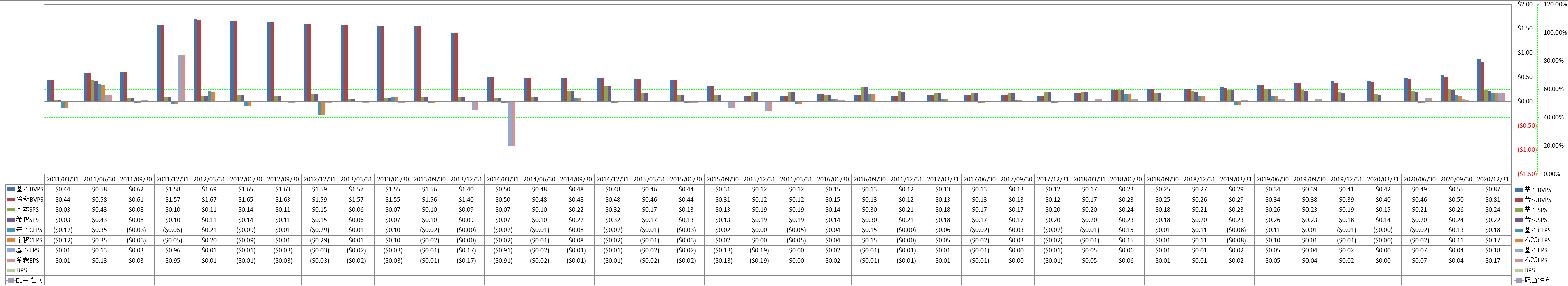Select 基本EPS entry in the chart legend
Viewport: 1568px width, 286px height.
click(1530, 250)
